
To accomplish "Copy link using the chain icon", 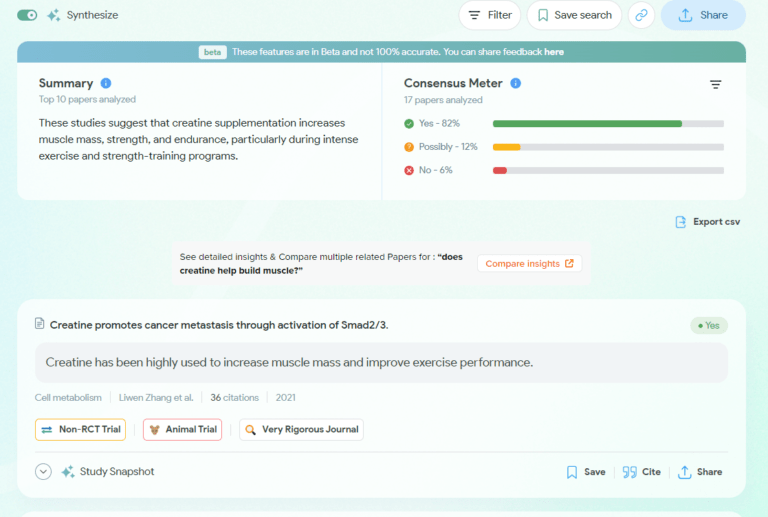I will click(641, 15).
